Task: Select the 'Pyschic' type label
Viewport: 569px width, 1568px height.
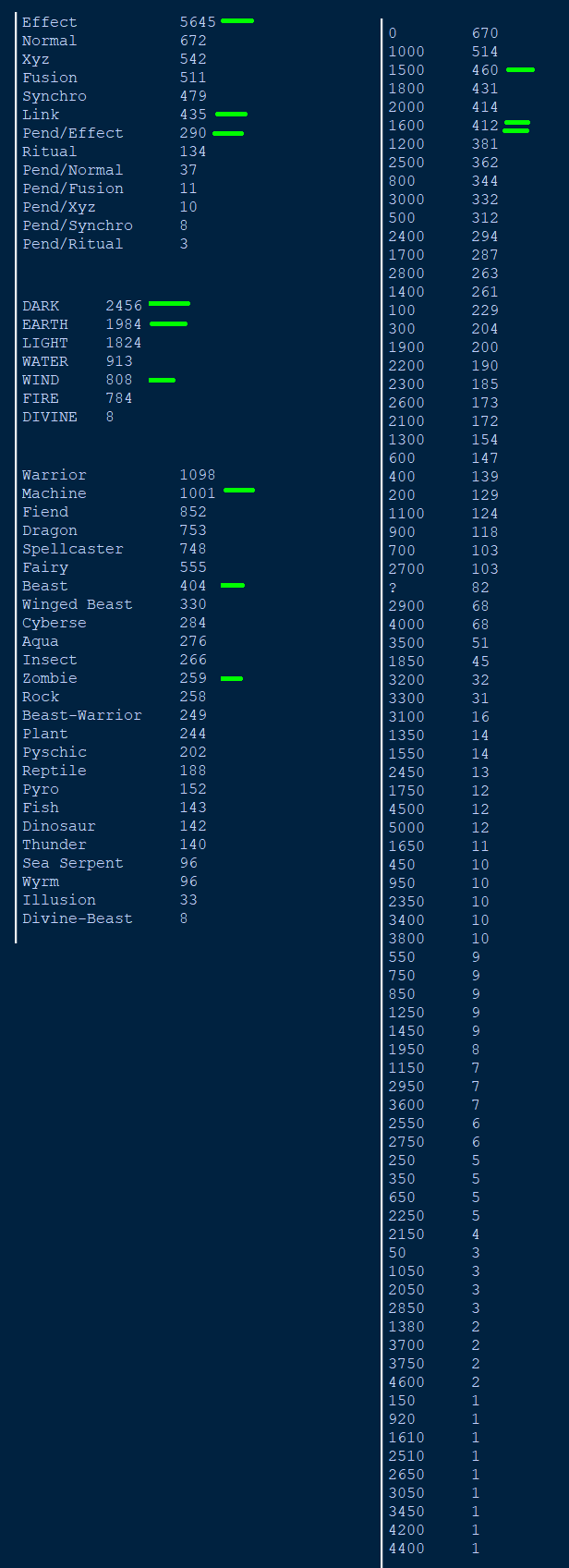Action: [54, 752]
